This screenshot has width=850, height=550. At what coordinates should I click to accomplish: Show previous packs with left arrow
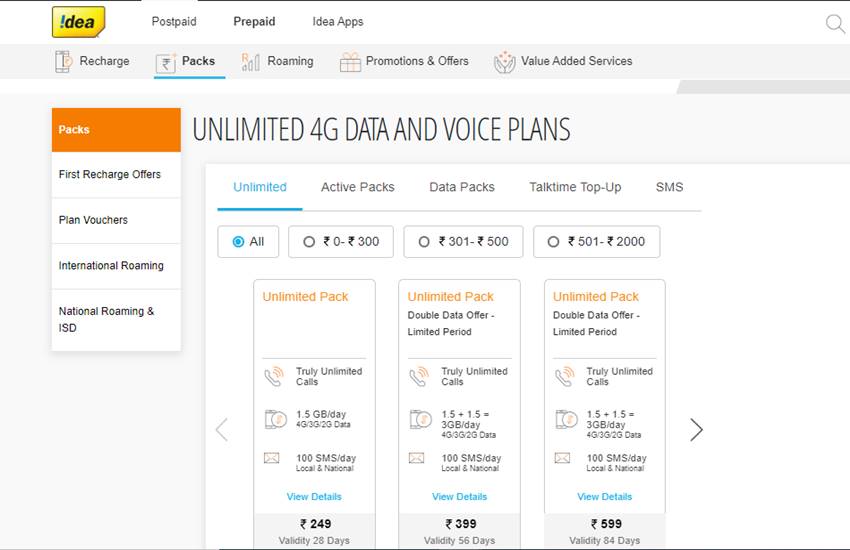point(222,430)
